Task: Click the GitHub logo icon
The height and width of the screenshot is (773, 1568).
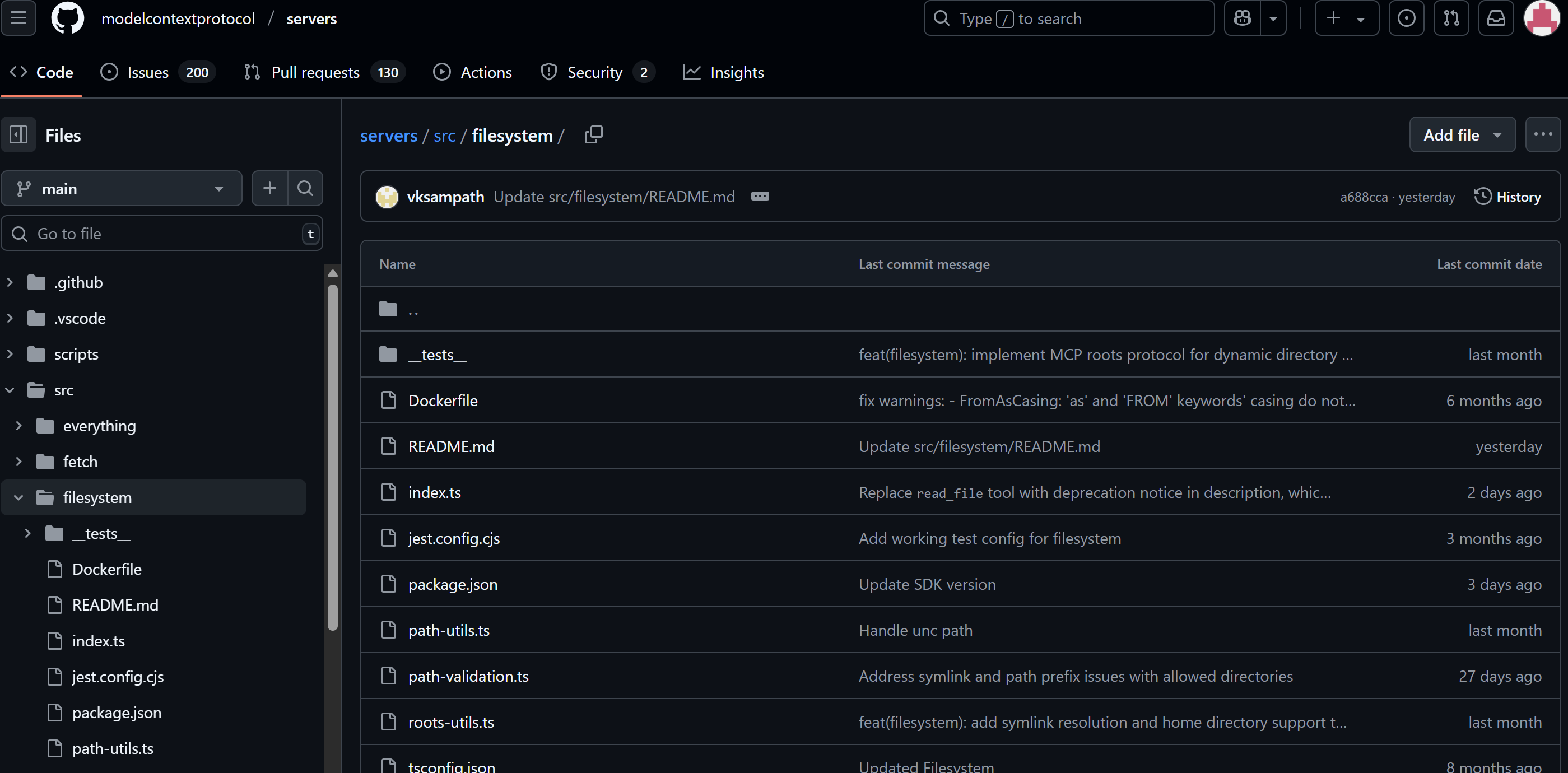Action: pyautogui.click(x=67, y=18)
